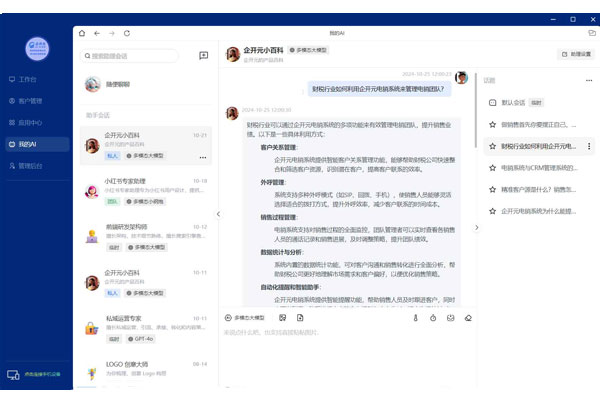This screenshot has width=600, height=400.
Task: Open 工作台 in the left sidebar
Action: [x=22, y=79]
